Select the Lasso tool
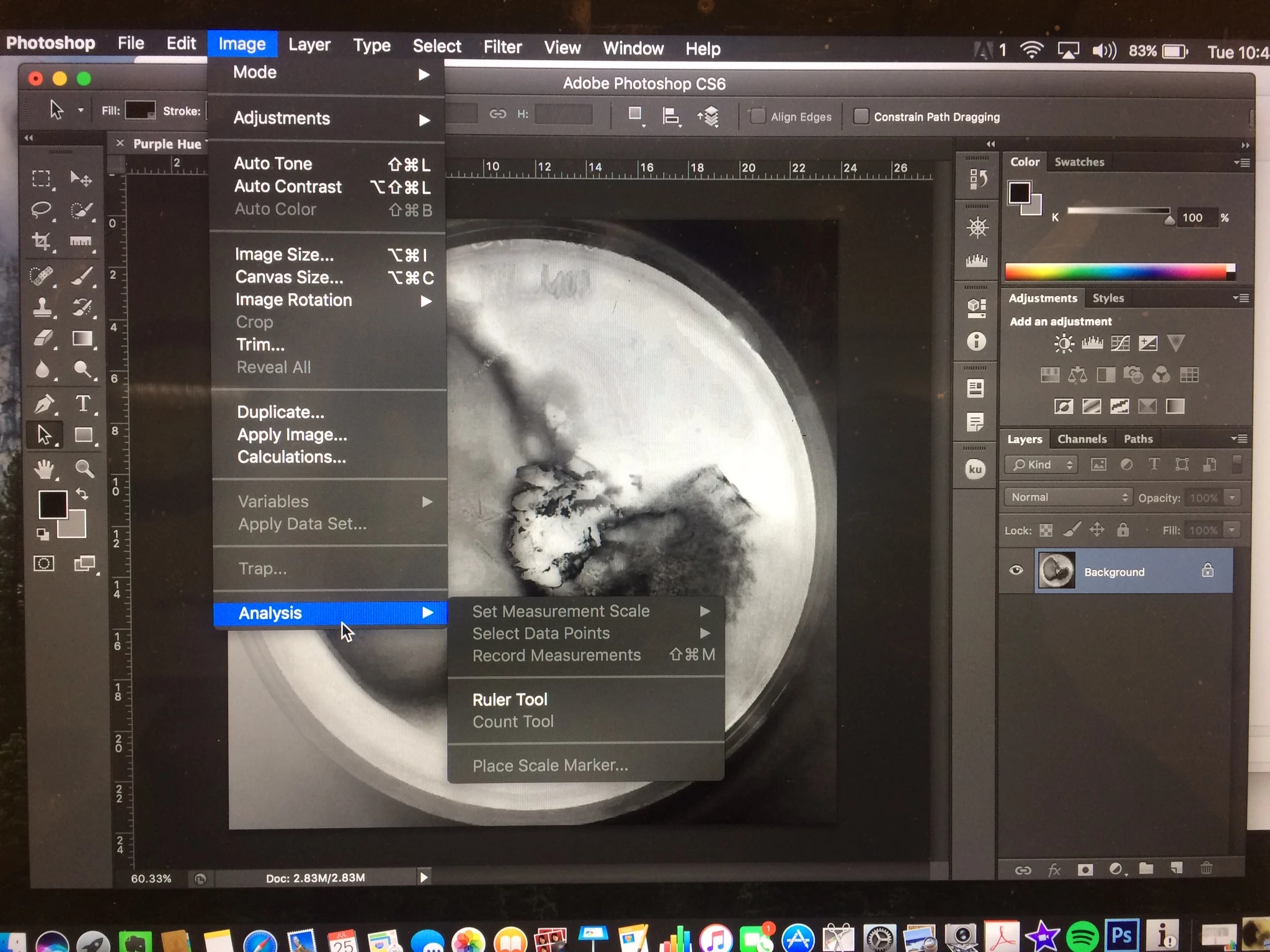The width and height of the screenshot is (1270, 952). click(x=42, y=209)
